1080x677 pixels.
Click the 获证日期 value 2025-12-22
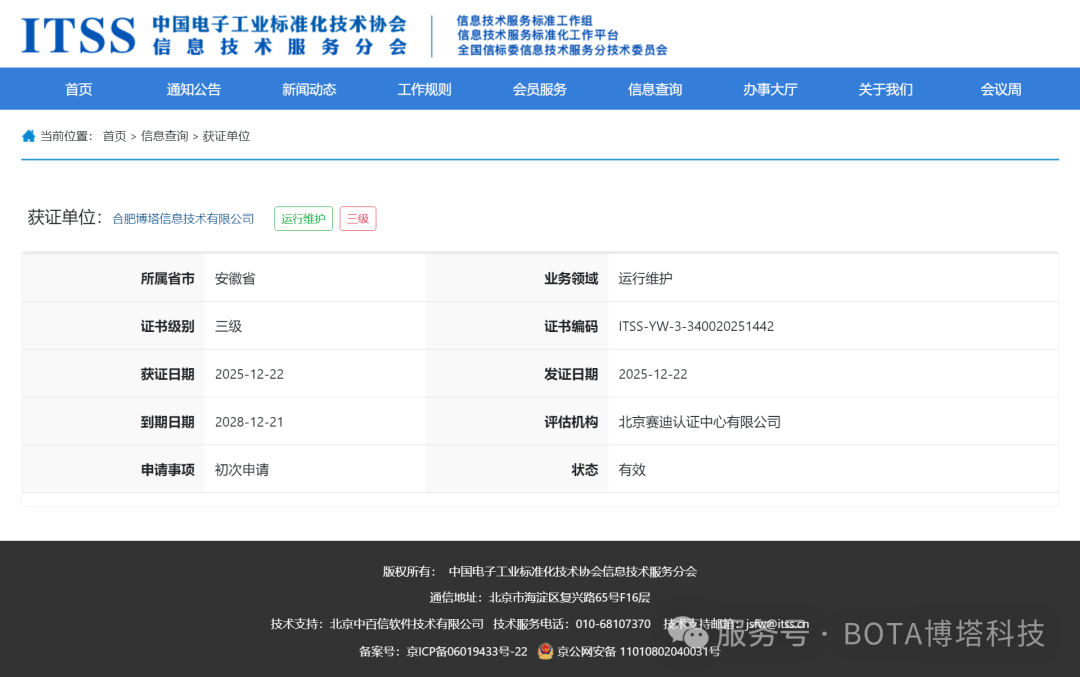click(x=249, y=374)
